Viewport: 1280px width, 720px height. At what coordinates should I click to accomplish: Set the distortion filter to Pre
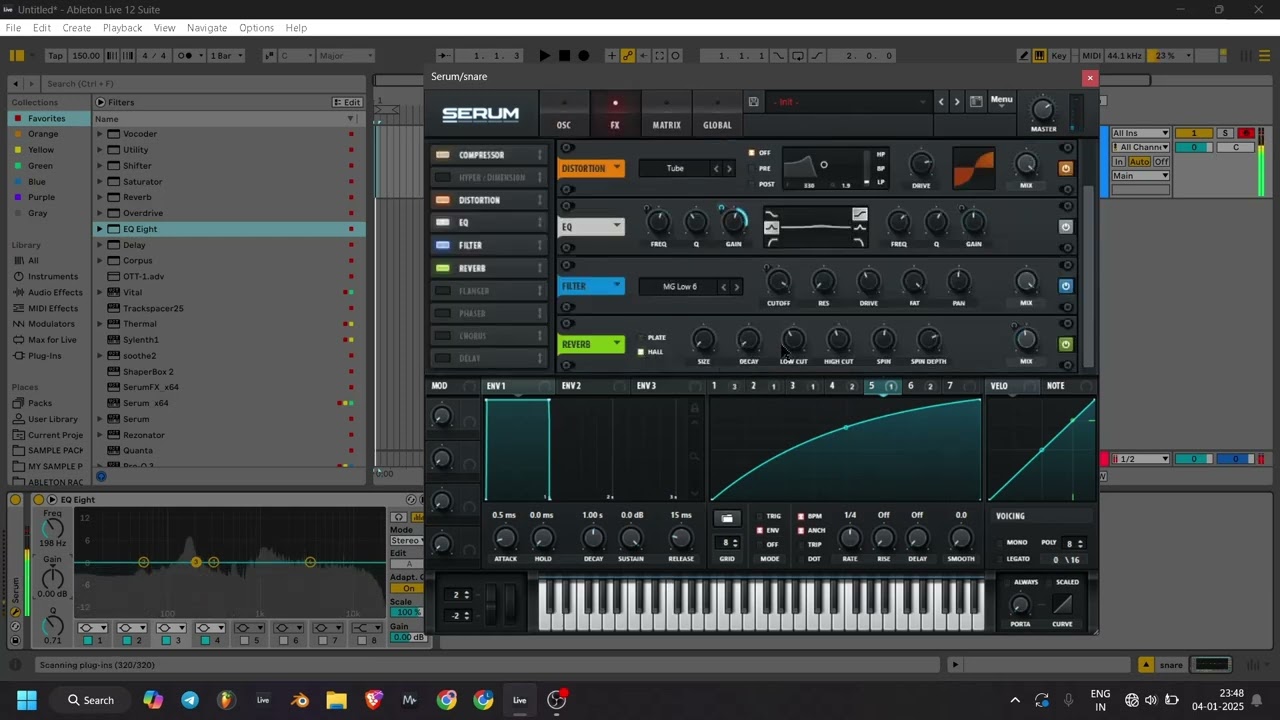pyautogui.click(x=760, y=169)
